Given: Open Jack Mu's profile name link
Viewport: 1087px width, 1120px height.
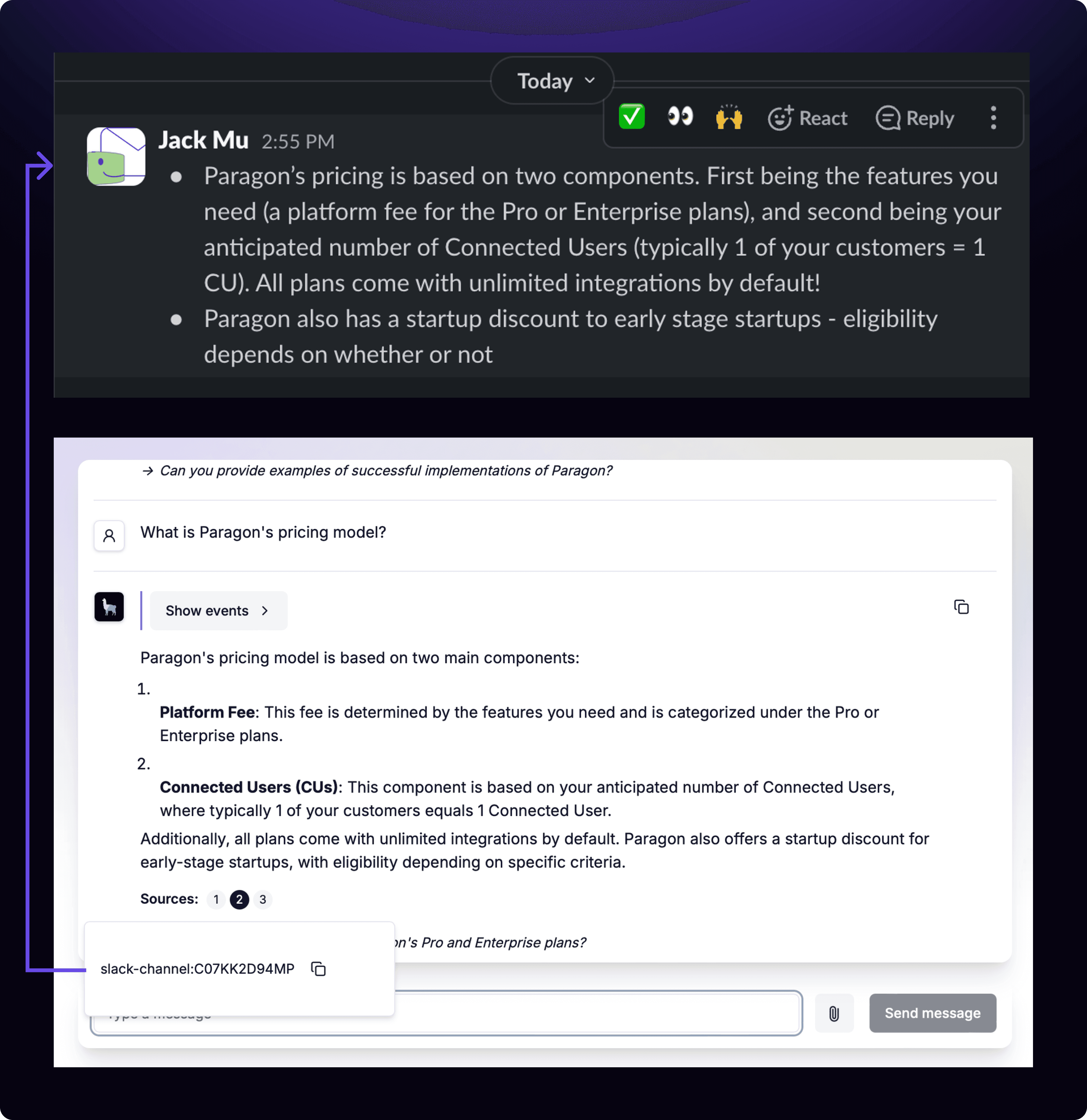Looking at the screenshot, I should pos(203,140).
